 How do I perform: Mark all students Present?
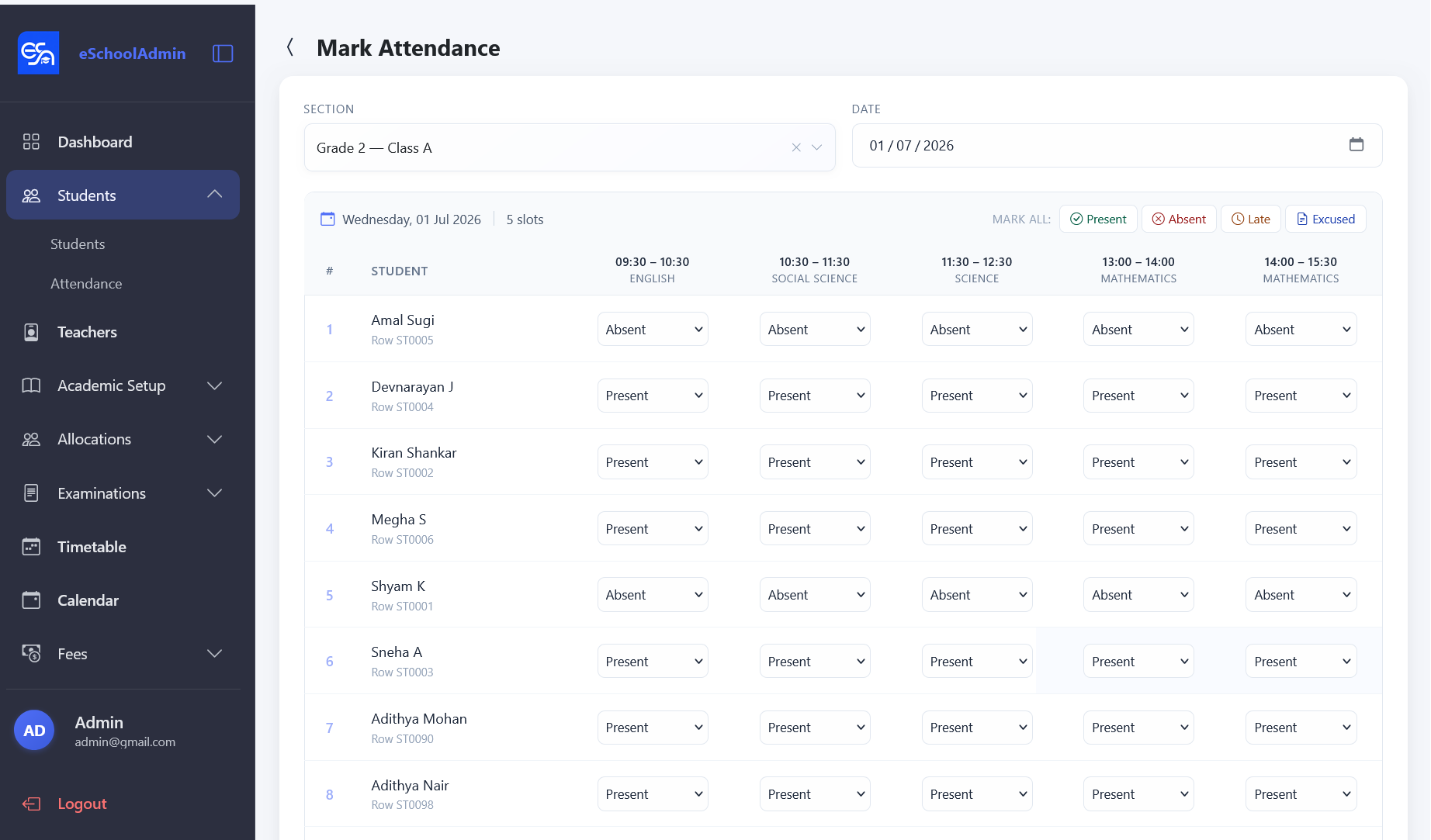1098,219
